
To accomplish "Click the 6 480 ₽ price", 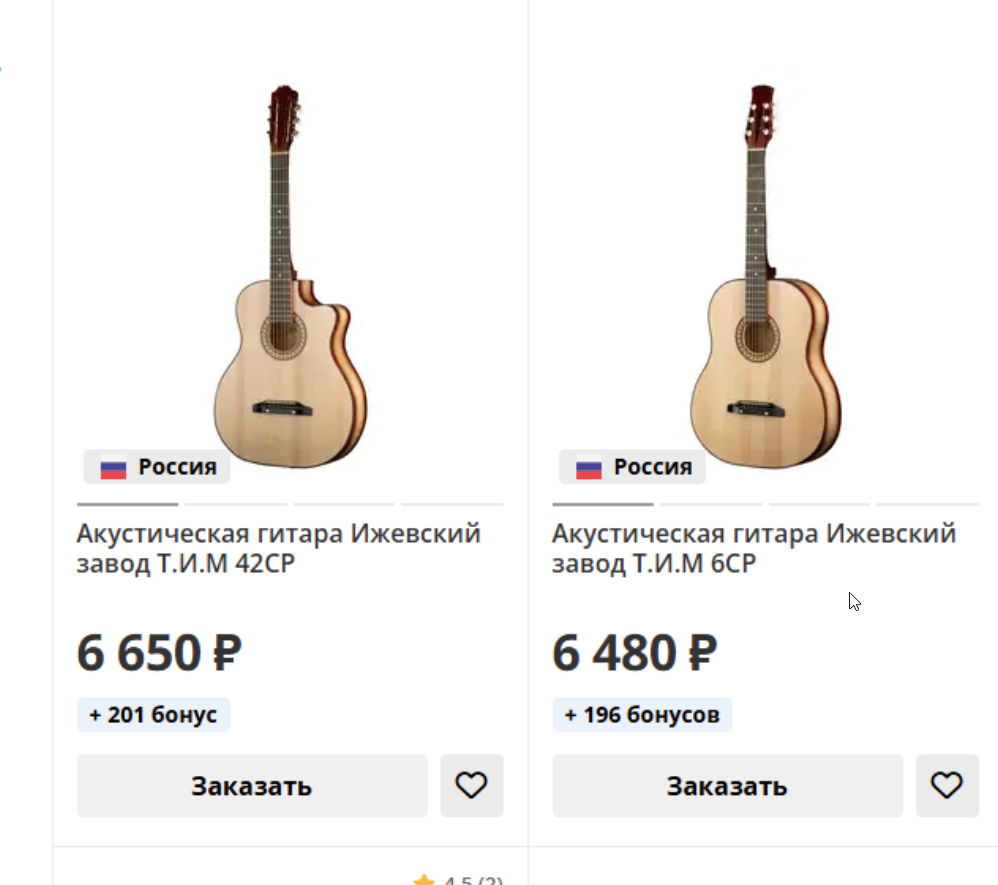I will tap(634, 654).
